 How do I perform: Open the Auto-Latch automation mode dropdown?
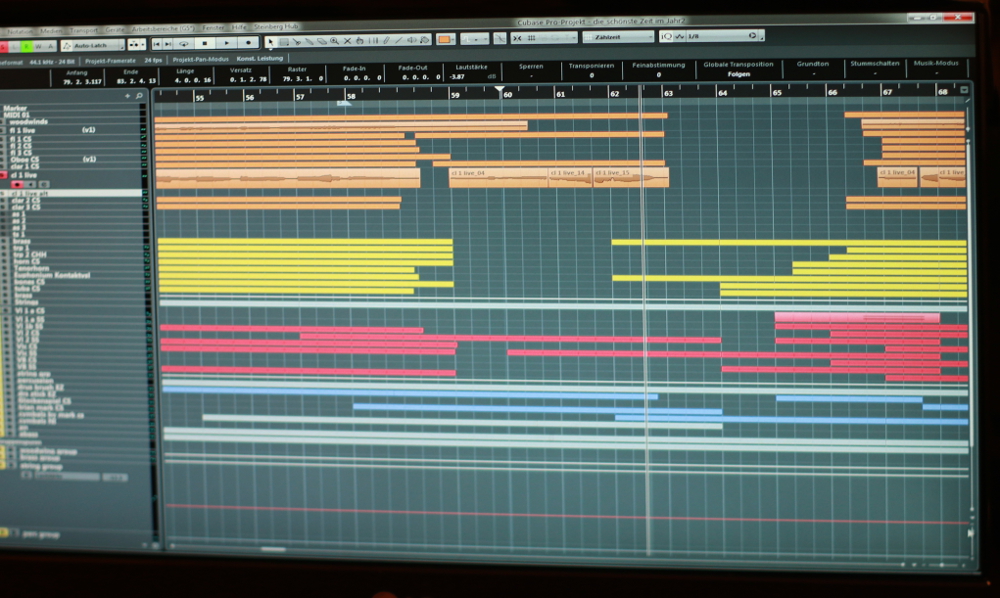(x=92, y=45)
